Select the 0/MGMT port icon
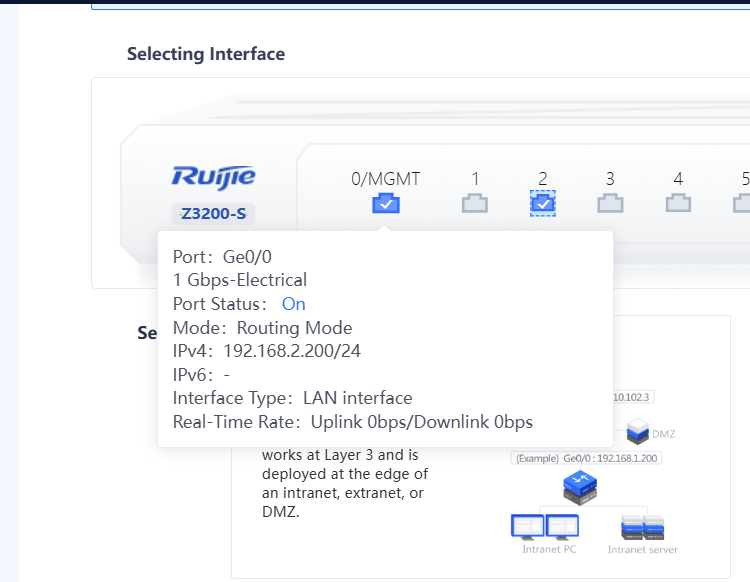Image resolution: width=750 pixels, height=582 pixels. (x=386, y=204)
